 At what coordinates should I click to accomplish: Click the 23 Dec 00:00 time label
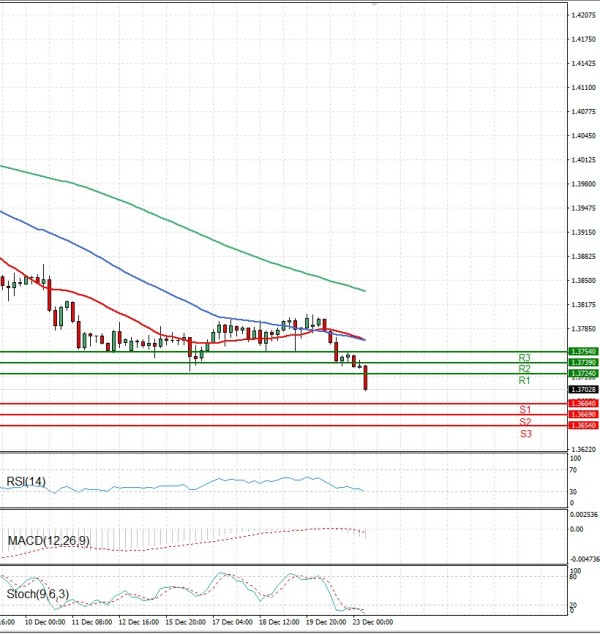pyautogui.click(x=373, y=622)
